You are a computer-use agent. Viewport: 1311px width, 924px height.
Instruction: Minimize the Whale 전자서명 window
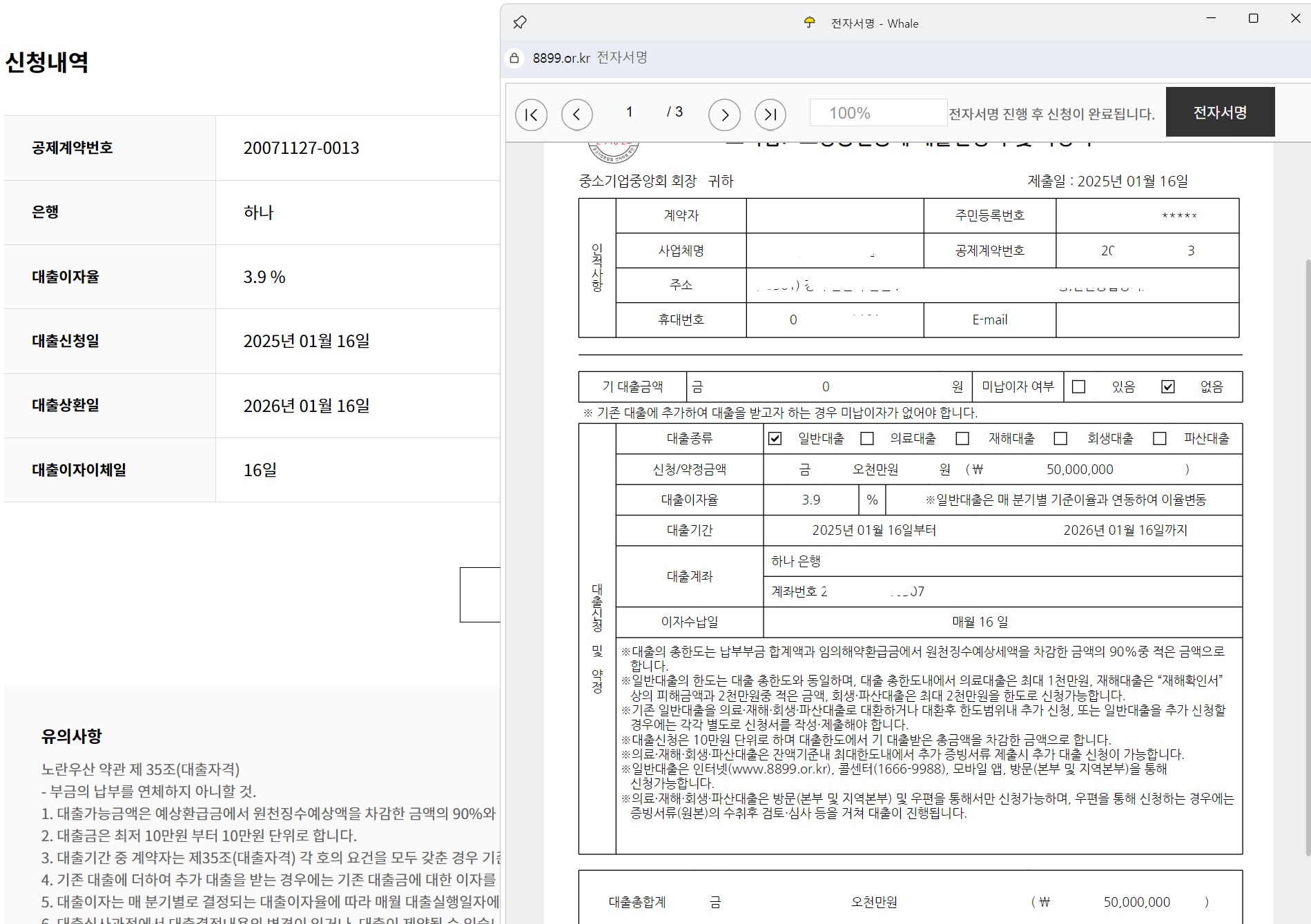pyautogui.click(x=1211, y=19)
